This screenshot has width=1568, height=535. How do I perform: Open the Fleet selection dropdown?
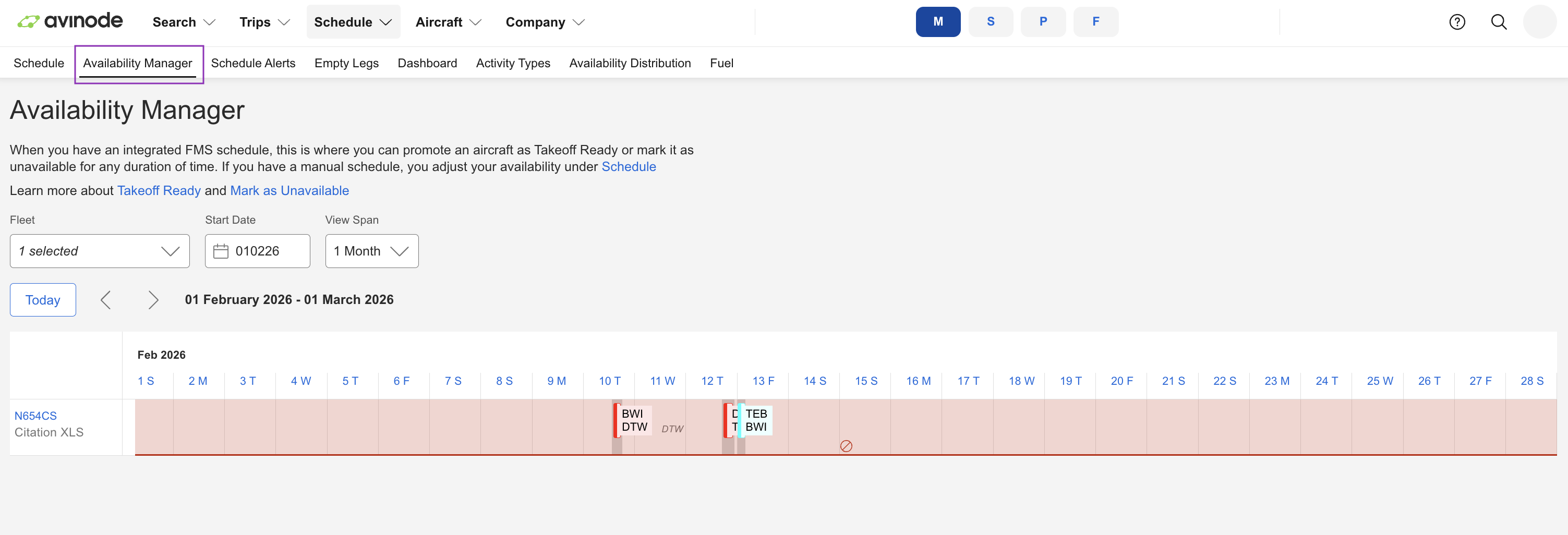coord(99,251)
